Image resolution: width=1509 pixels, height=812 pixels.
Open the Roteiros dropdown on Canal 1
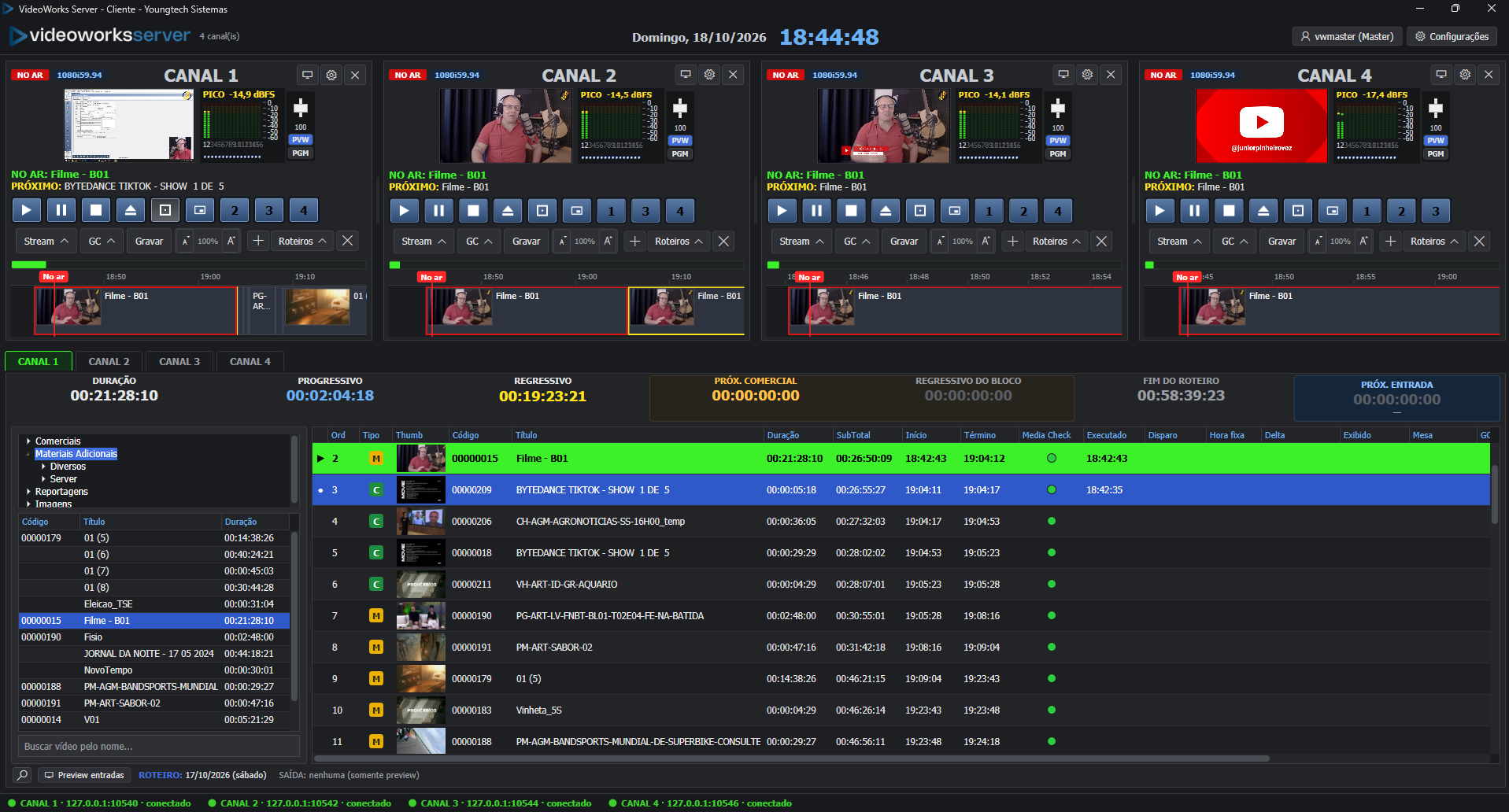click(302, 242)
